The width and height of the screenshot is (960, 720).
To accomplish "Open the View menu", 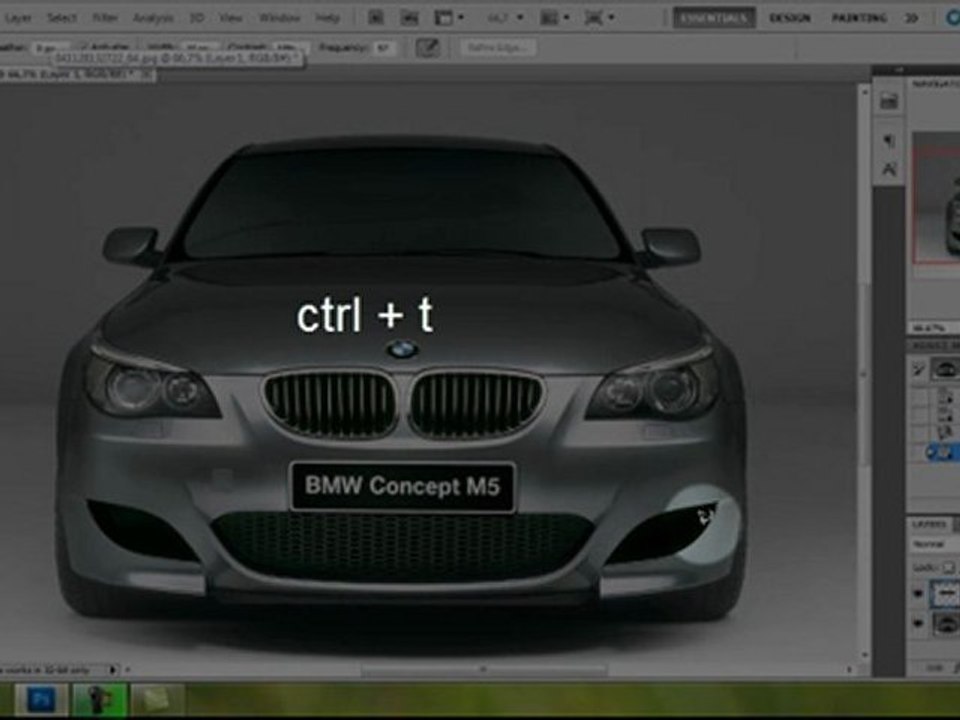I will (x=231, y=18).
